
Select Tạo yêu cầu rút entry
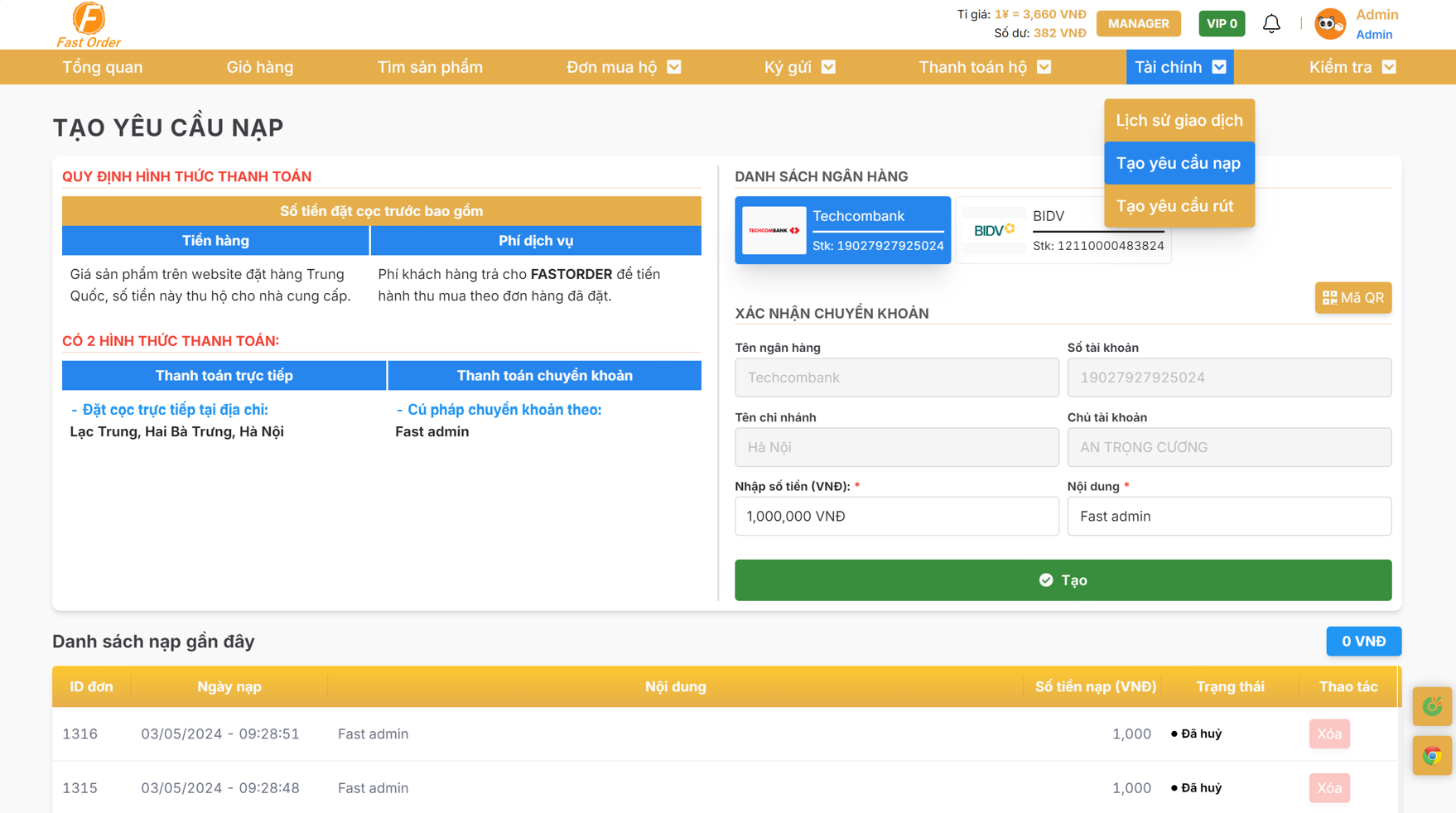(1179, 206)
